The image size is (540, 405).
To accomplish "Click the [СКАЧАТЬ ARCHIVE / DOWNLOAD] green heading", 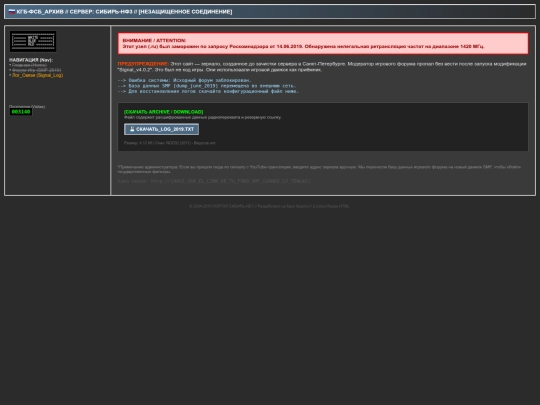I will [x=164, y=112].
